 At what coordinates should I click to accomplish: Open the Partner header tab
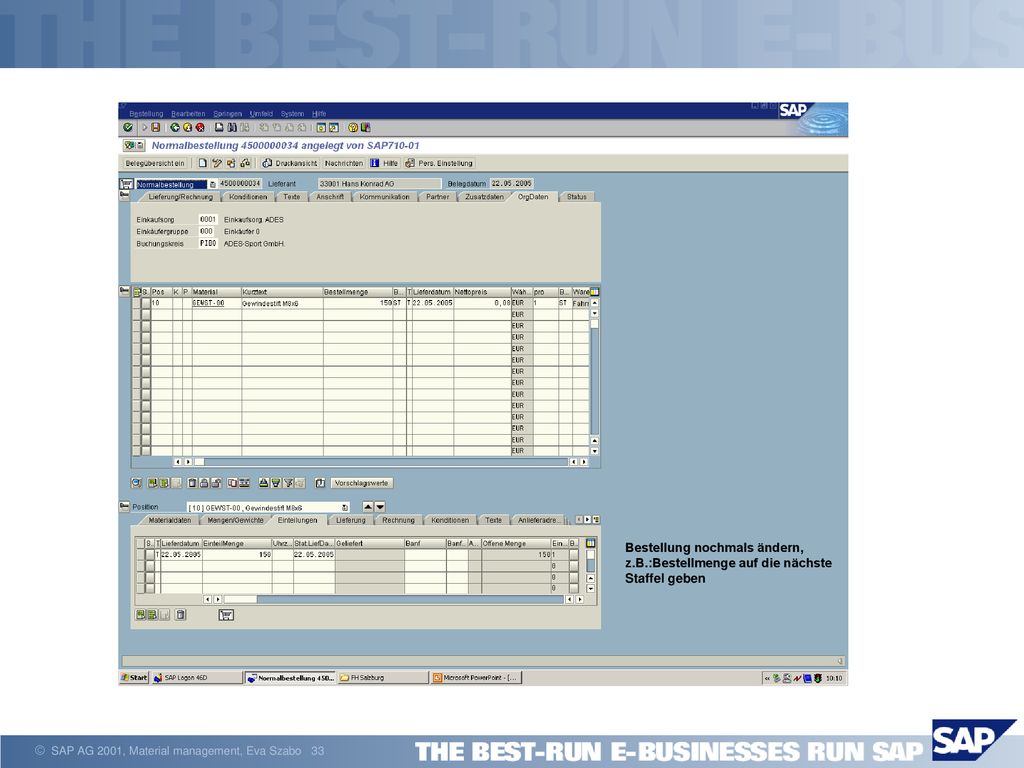(x=438, y=197)
